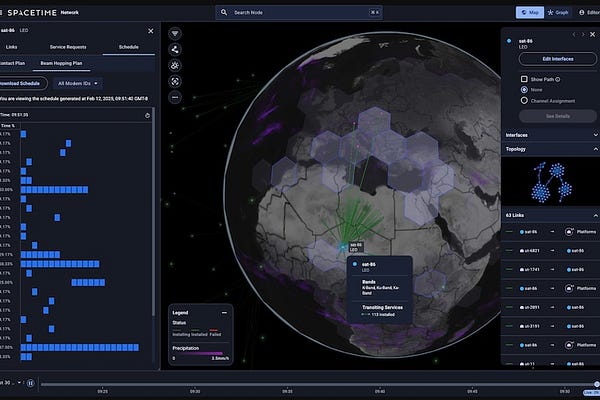Click the map filter icon
600x400 pixels.
176,33
